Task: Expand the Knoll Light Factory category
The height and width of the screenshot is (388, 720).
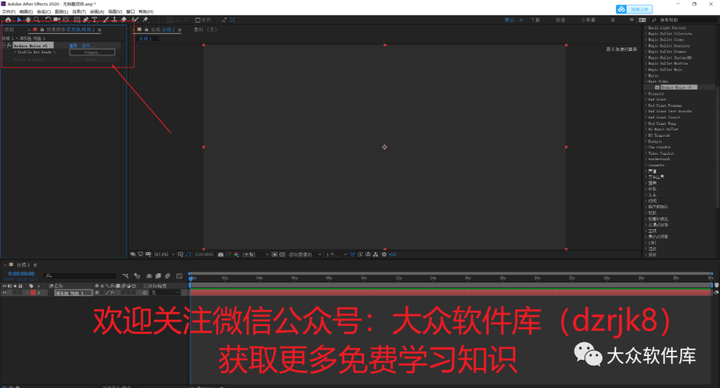Action: pyautogui.click(x=646, y=28)
